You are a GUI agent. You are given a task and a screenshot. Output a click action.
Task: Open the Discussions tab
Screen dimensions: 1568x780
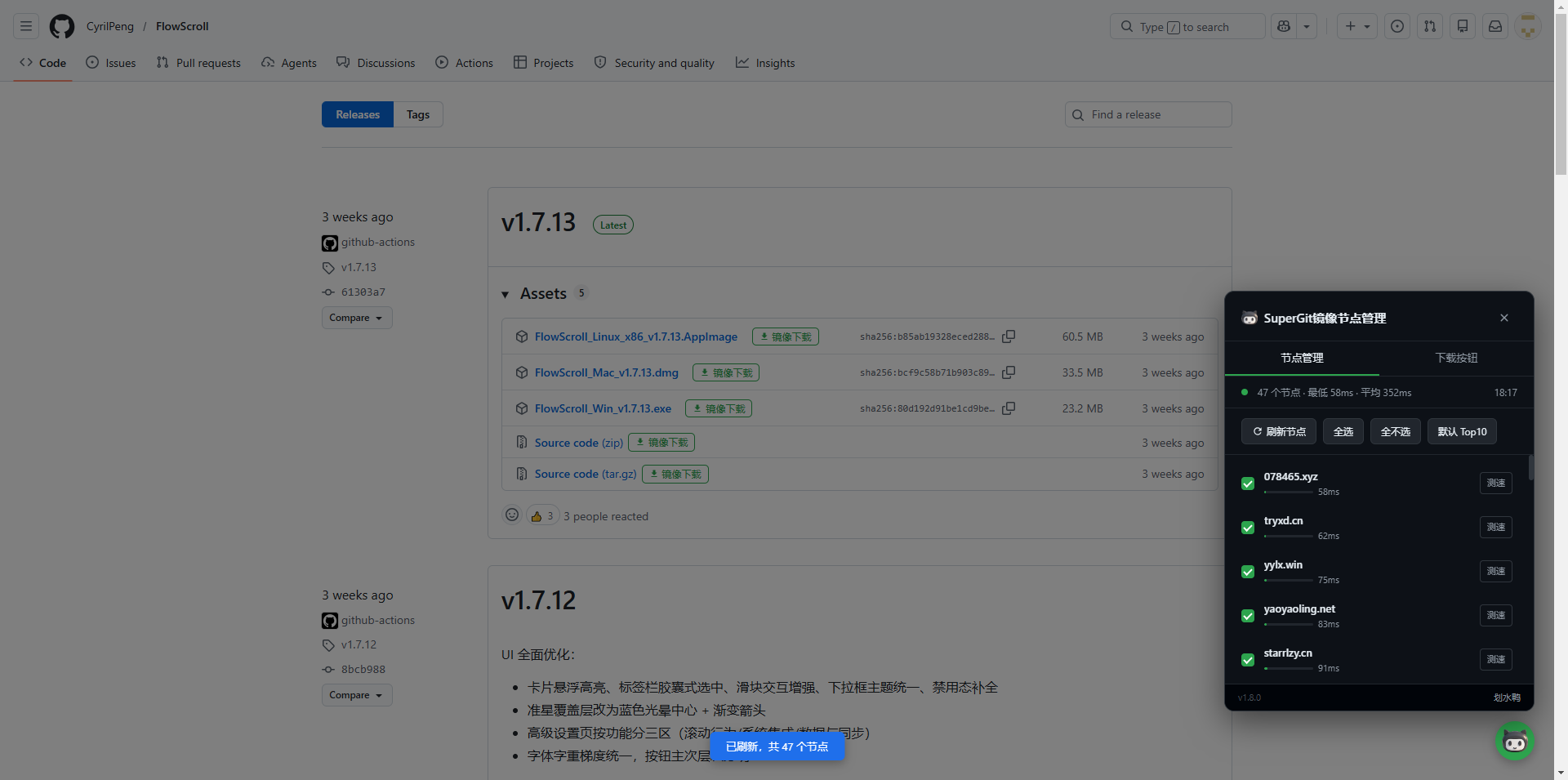click(x=376, y=63)
